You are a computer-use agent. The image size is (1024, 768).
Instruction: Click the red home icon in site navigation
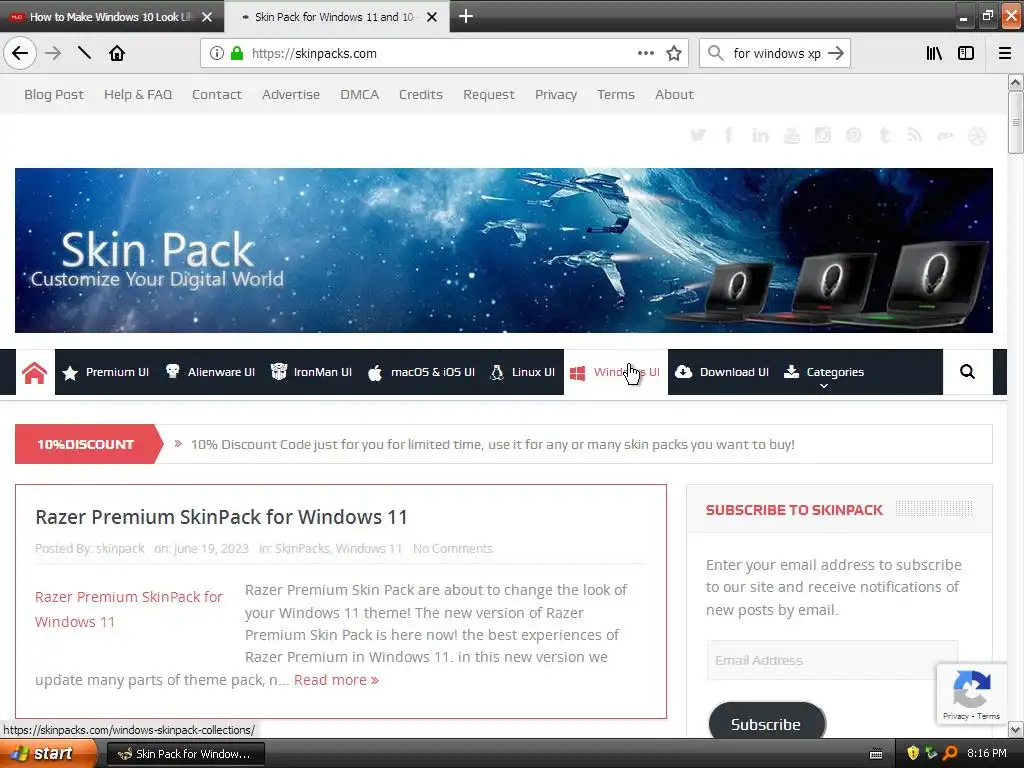point(35,372)
